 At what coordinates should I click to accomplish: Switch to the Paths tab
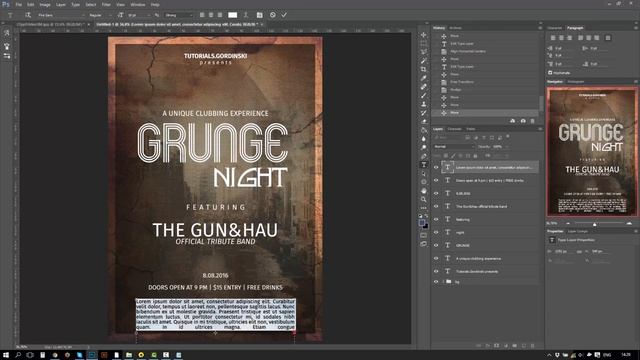pyautogui.click(x=471, y=129)
